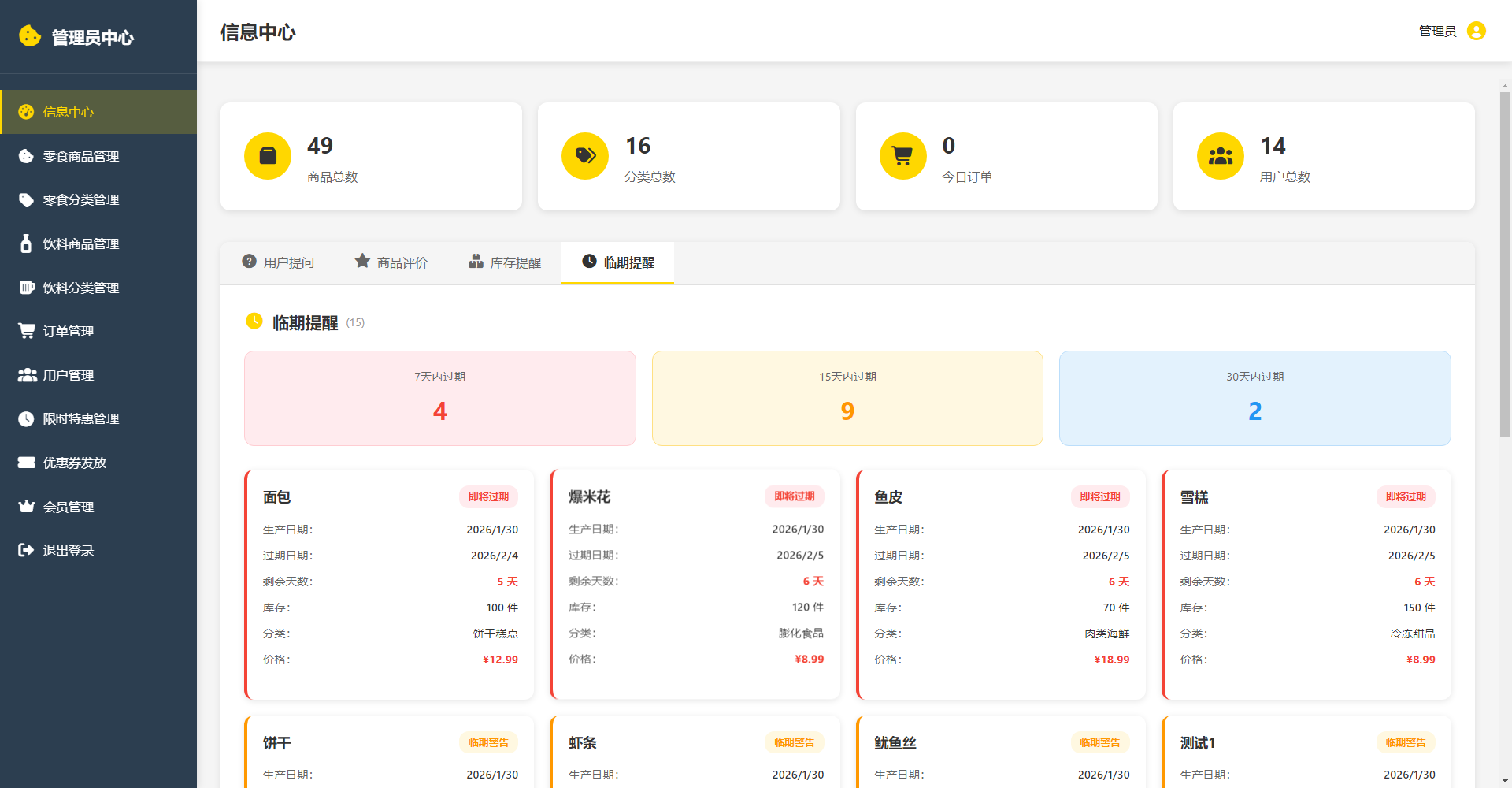Switch to the 商品评价 tab
Screen dimensions: 1512x788
(391, 262)
